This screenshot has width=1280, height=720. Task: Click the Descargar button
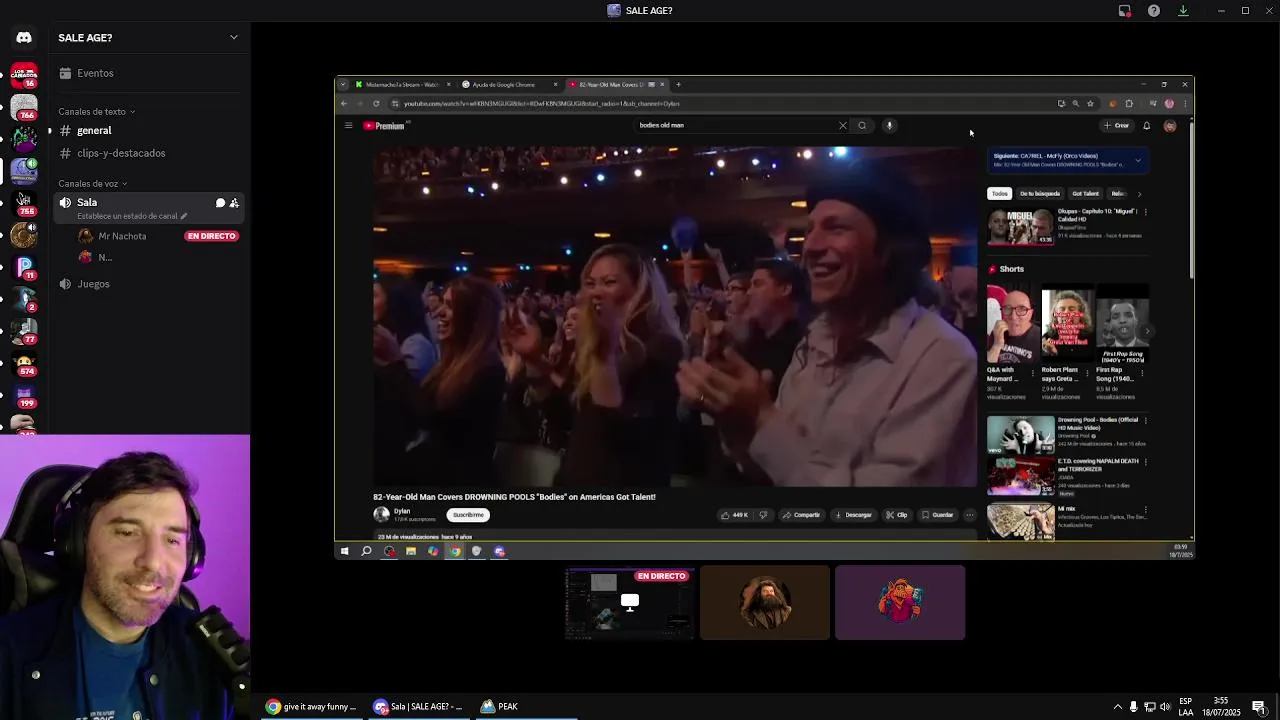pyautogui.click(x=853, y=515)
